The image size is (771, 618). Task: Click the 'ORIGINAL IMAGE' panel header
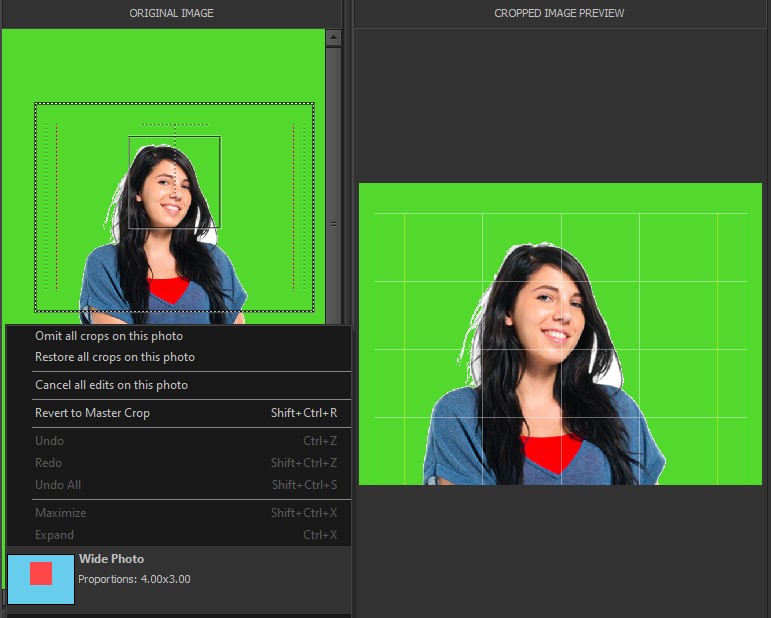pos(171,13)
